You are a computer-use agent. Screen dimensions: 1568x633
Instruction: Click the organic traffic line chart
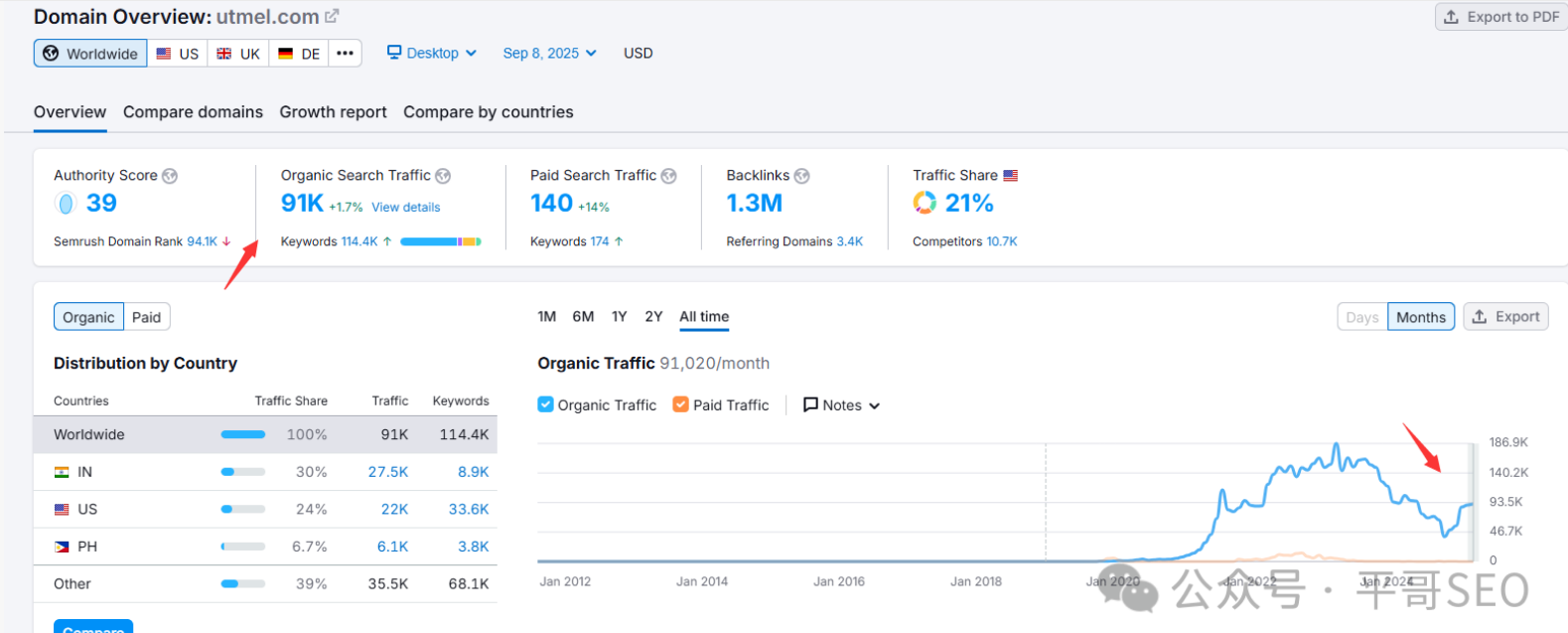click(1005, 502)
